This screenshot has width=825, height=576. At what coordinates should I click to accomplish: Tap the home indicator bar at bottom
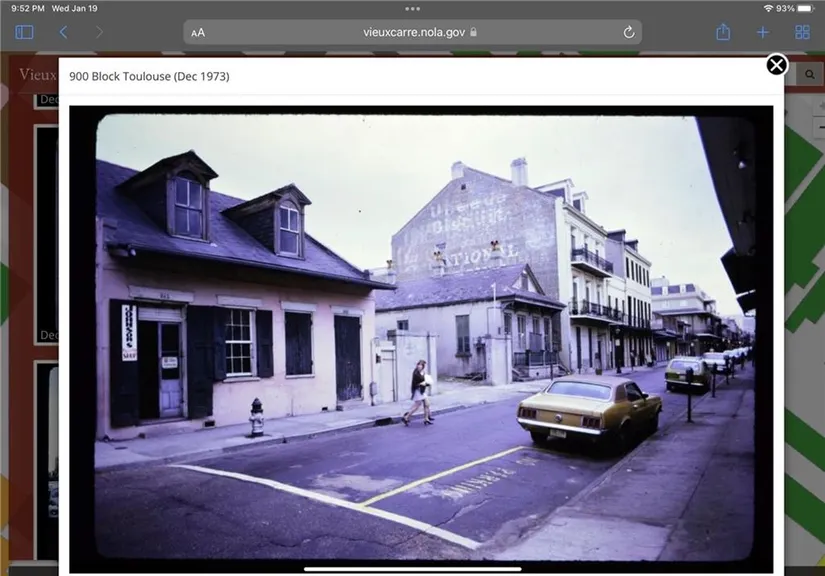(x=412, y=569)
